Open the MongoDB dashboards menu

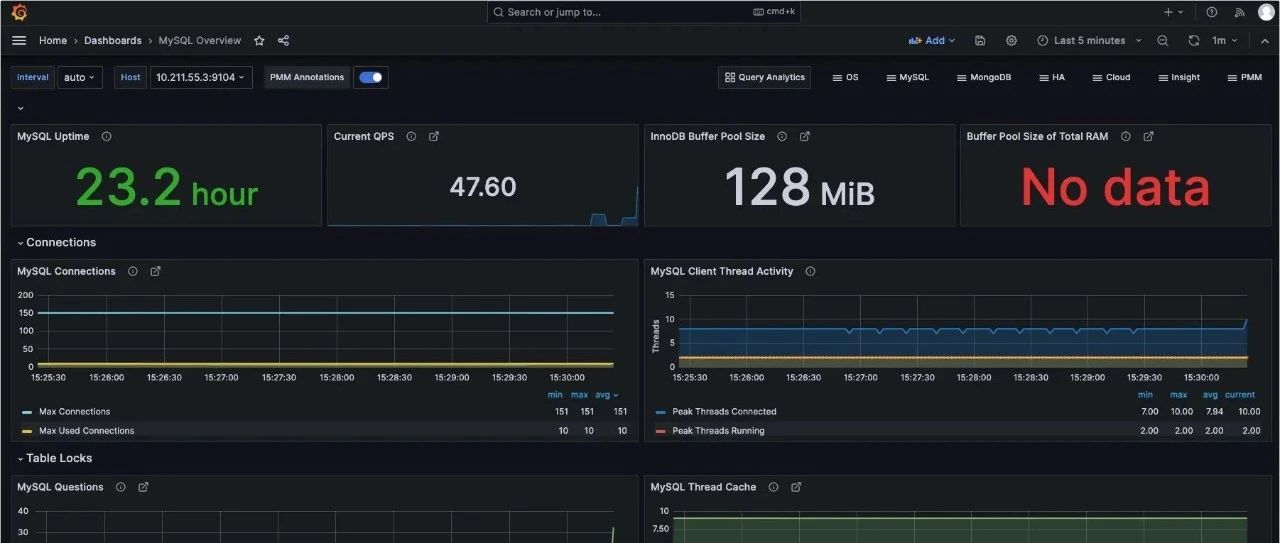point(984,77)
